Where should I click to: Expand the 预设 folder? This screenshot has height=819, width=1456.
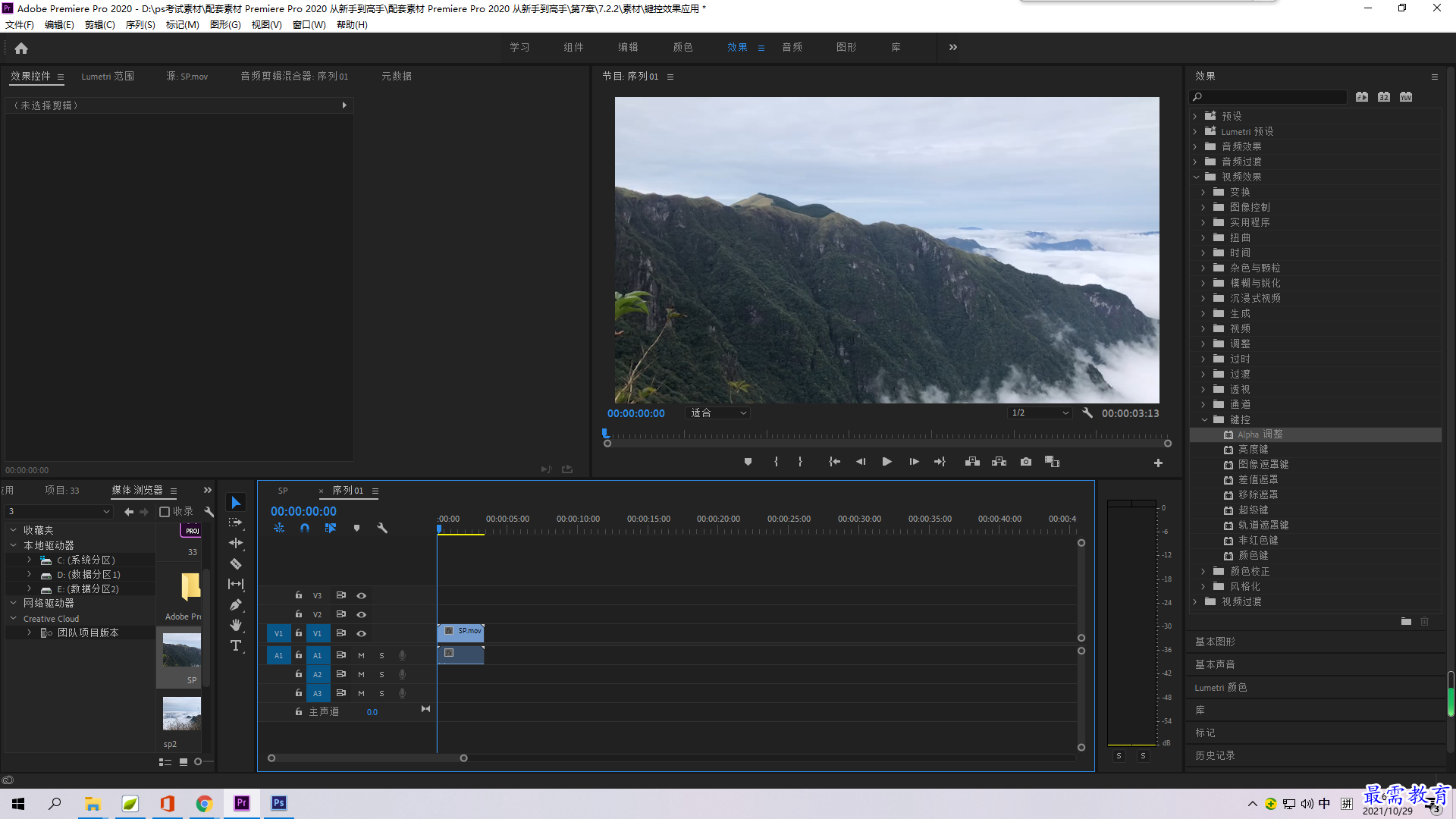pos(1195,116)
